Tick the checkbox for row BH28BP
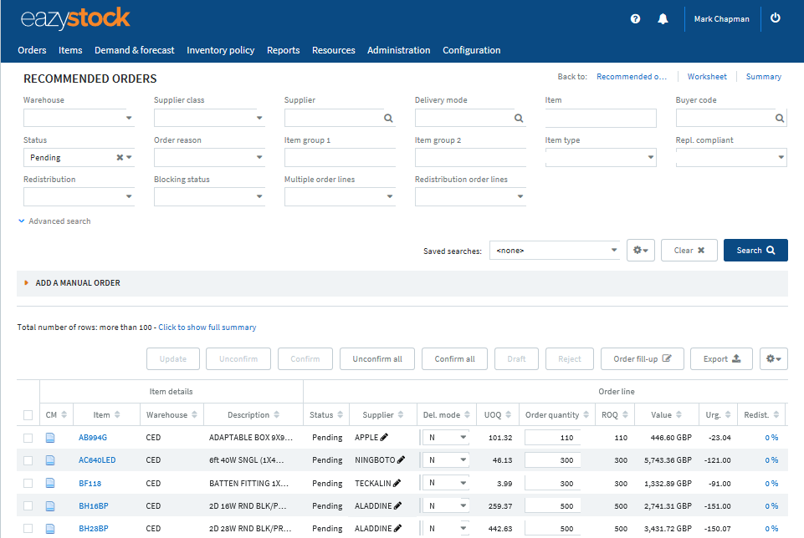 click(x=28, y=528)
